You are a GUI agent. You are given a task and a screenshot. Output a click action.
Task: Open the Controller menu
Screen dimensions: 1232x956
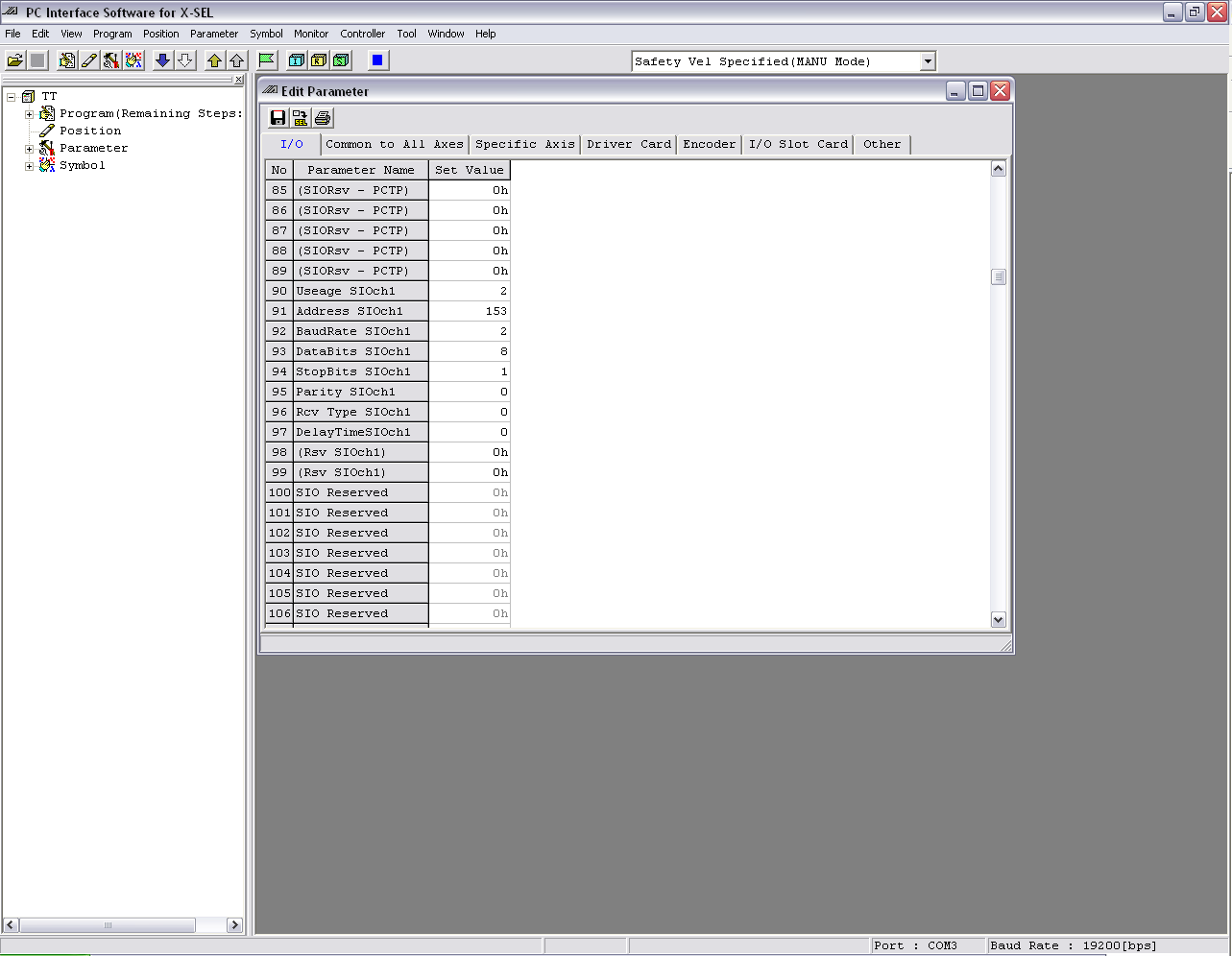[362, 34]
